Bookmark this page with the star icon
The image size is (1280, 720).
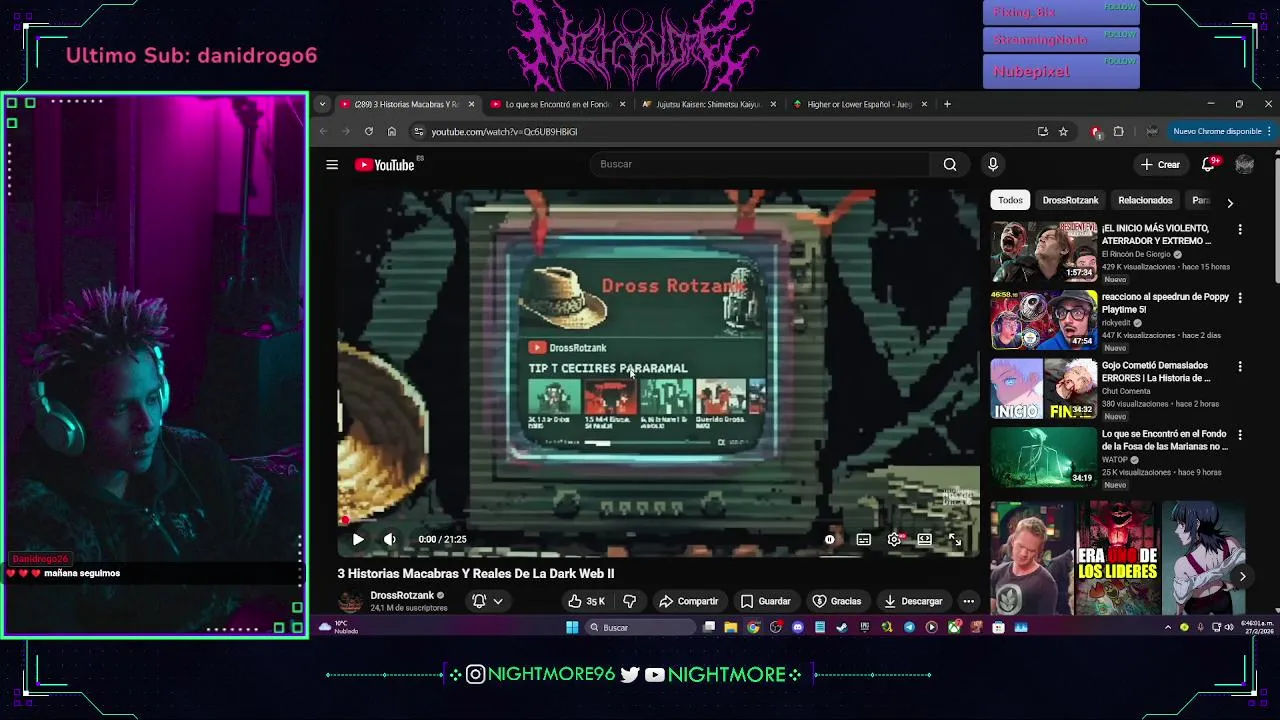1063,131
